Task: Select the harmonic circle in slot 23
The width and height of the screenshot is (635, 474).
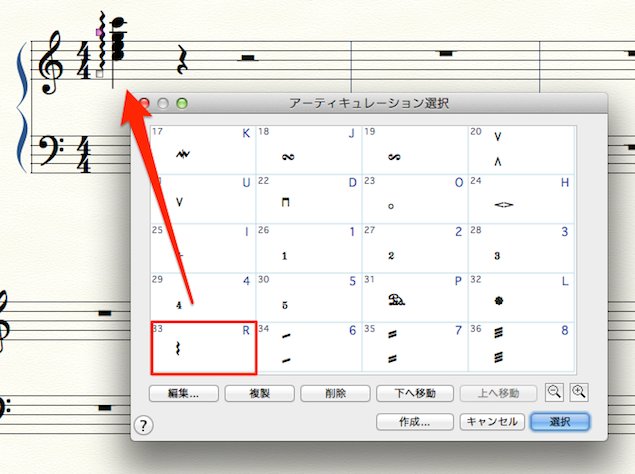Action: (415, 199)
